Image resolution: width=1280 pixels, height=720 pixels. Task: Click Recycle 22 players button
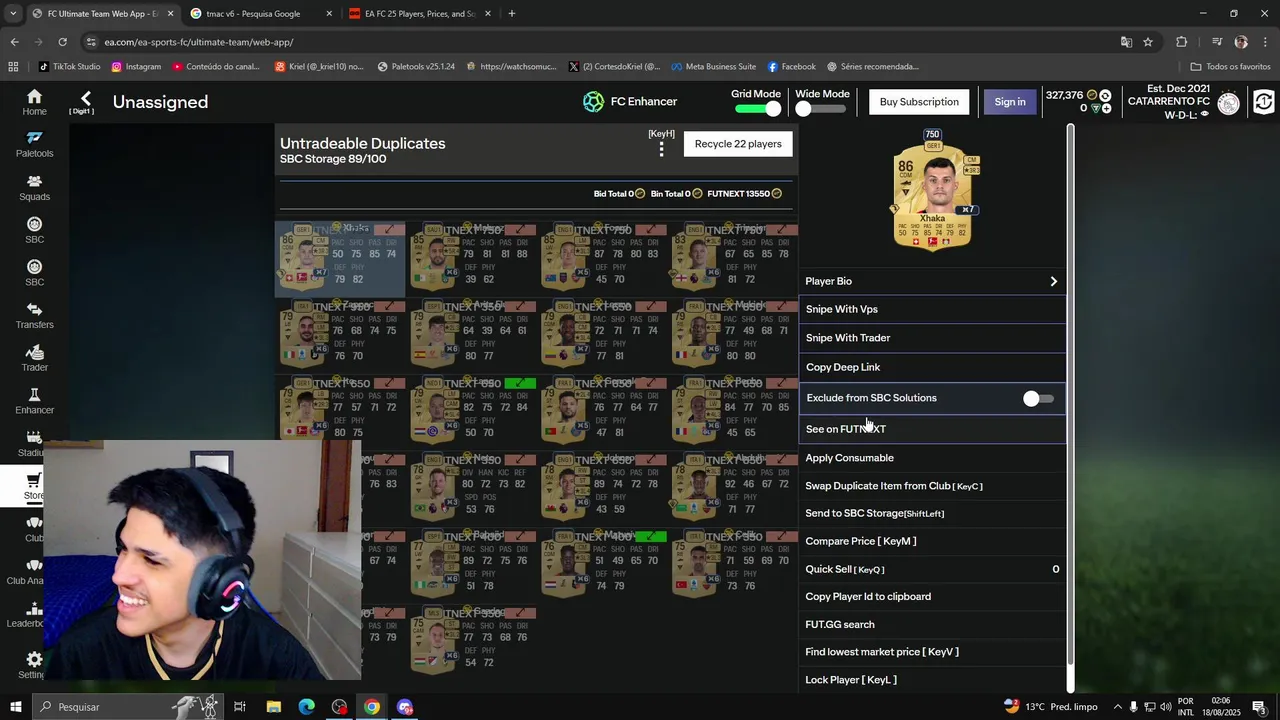click(x=738, y=144)
